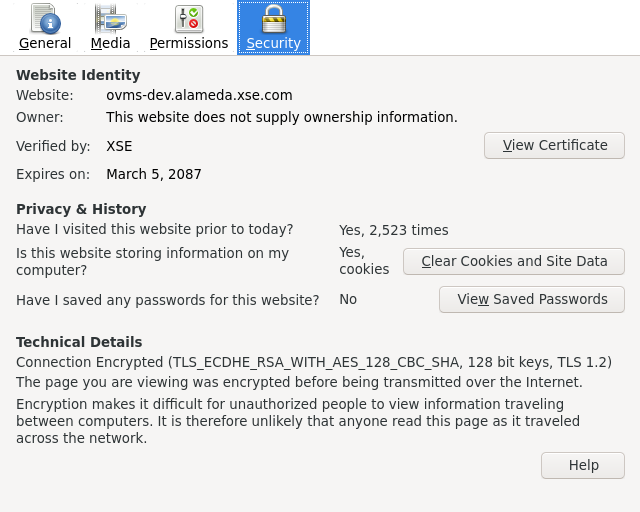This screenshot has height=512, width=640.
Task: Select the Permissions tab label
Action: (x=189, y=43)
